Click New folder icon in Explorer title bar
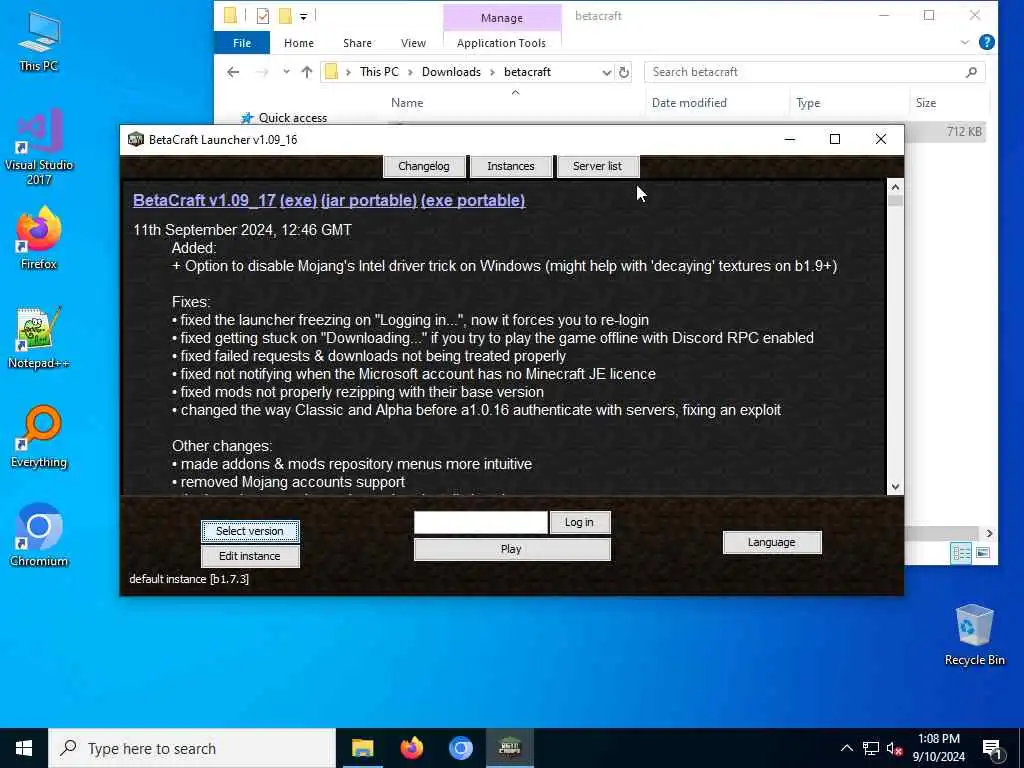 [x=285, y=16]
